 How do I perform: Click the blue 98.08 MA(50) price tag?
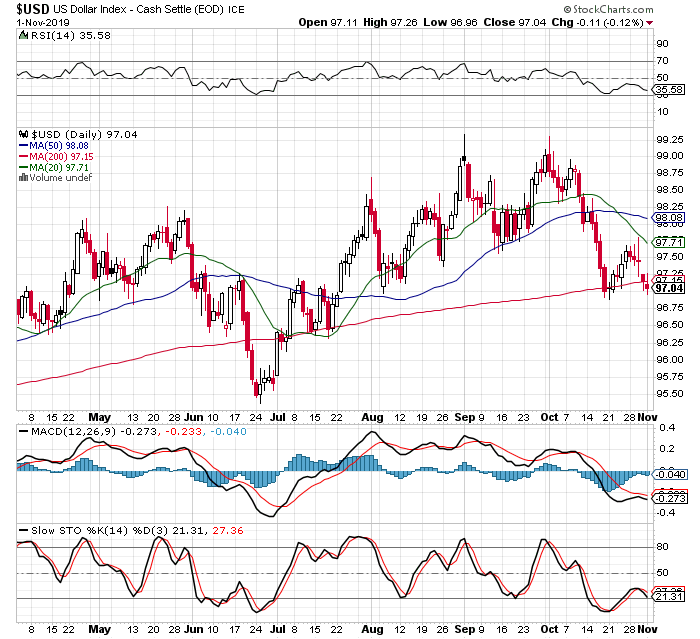pos(667,216)
